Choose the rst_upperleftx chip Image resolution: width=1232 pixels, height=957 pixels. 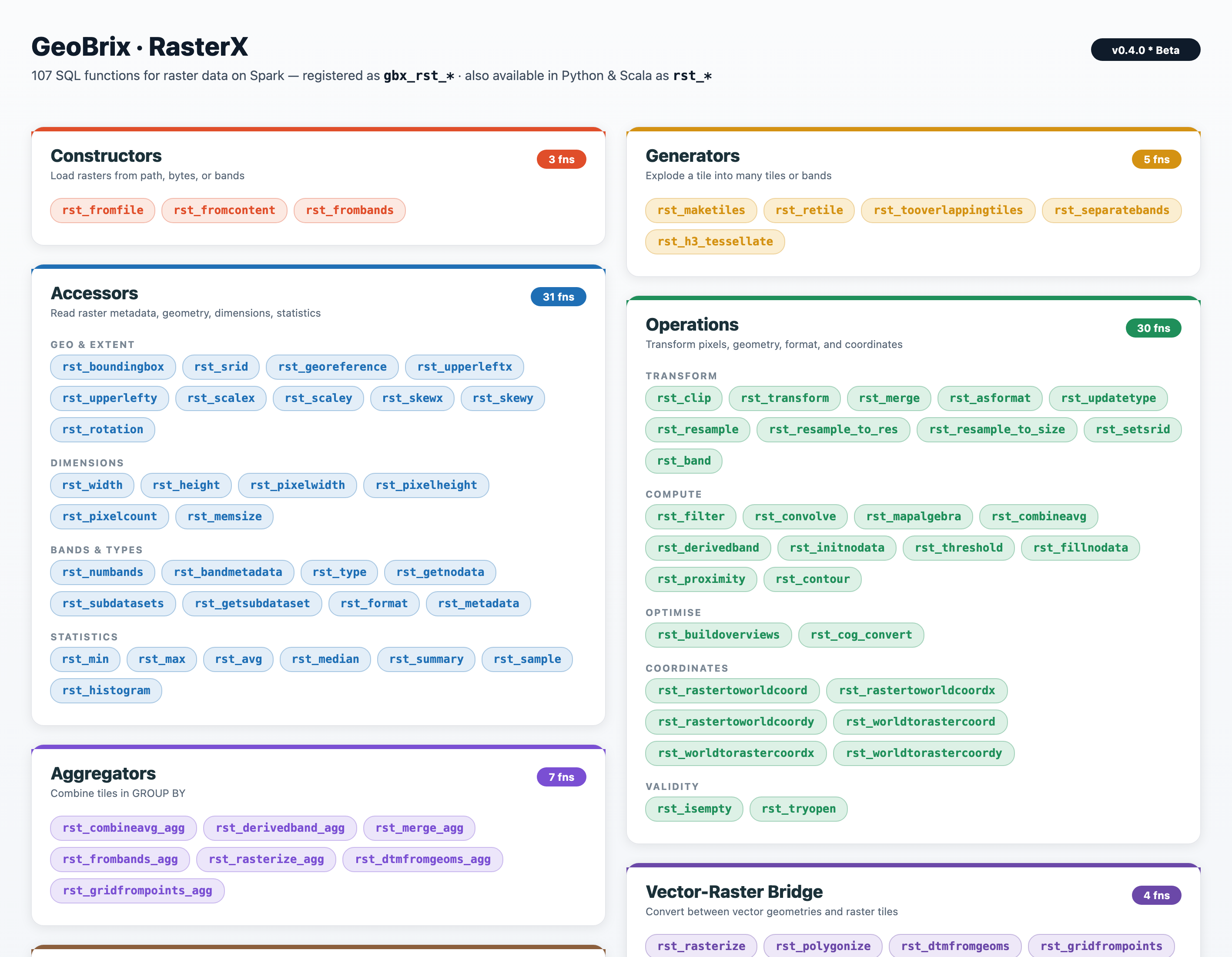tap(465, 367)
